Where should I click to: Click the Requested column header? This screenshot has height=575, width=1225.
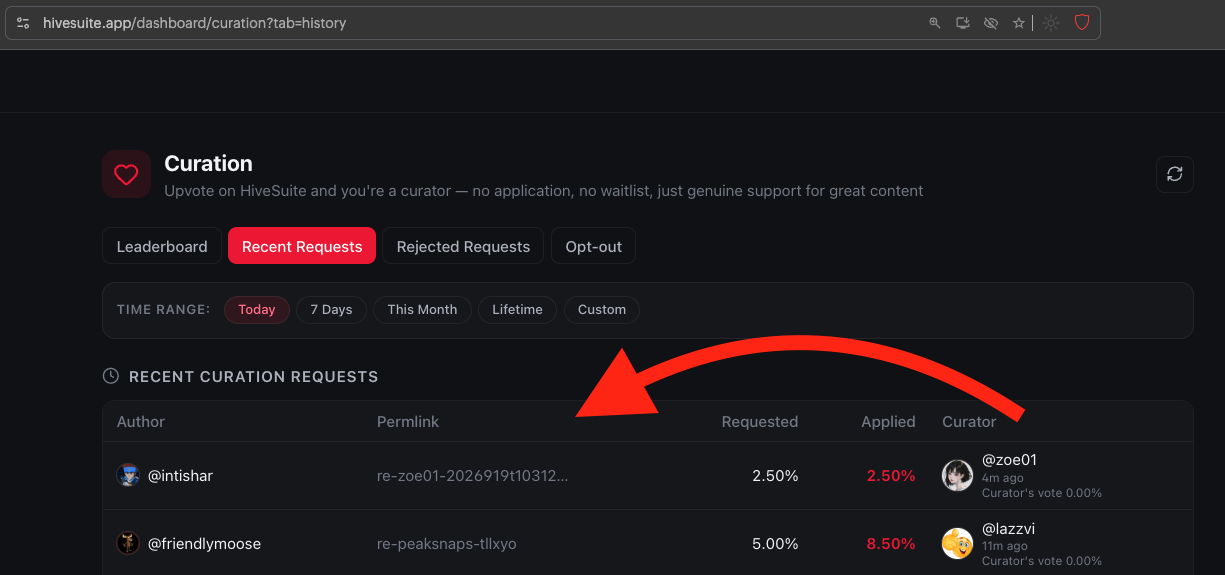(760, 422)
